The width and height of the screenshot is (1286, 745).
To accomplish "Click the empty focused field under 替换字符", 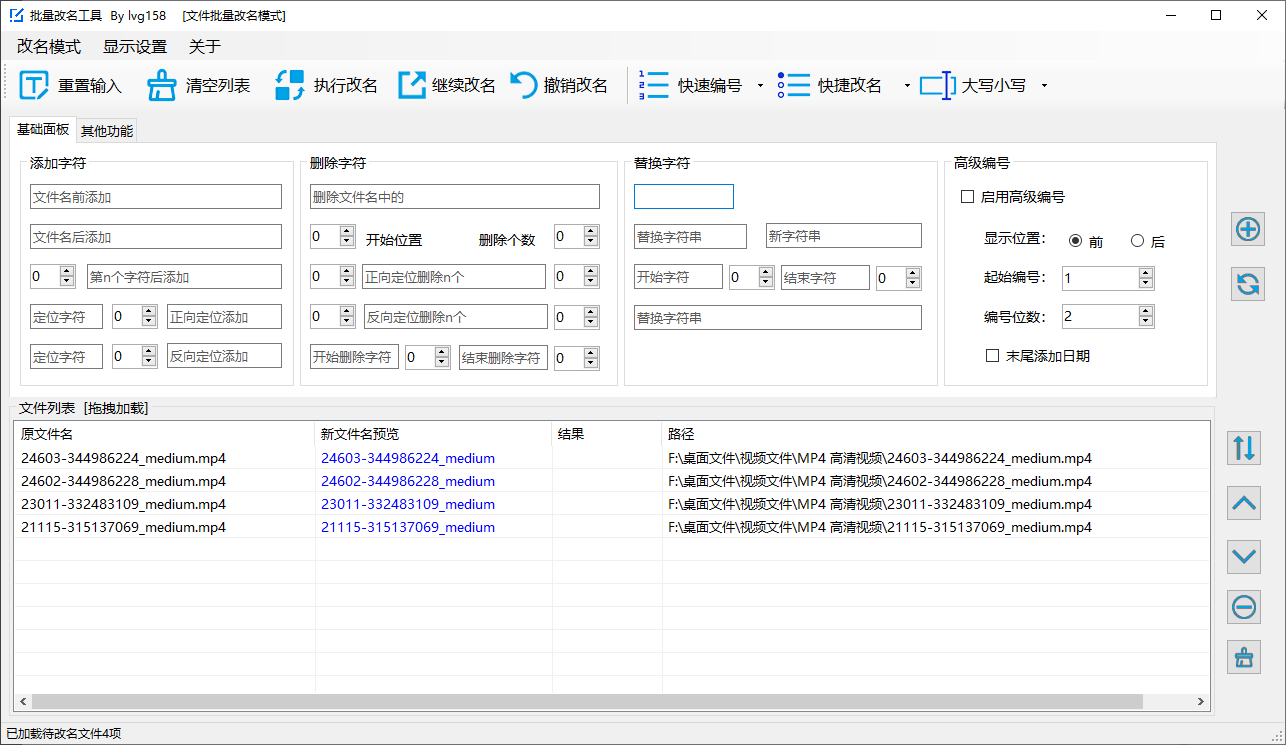I will click(684, 196).
